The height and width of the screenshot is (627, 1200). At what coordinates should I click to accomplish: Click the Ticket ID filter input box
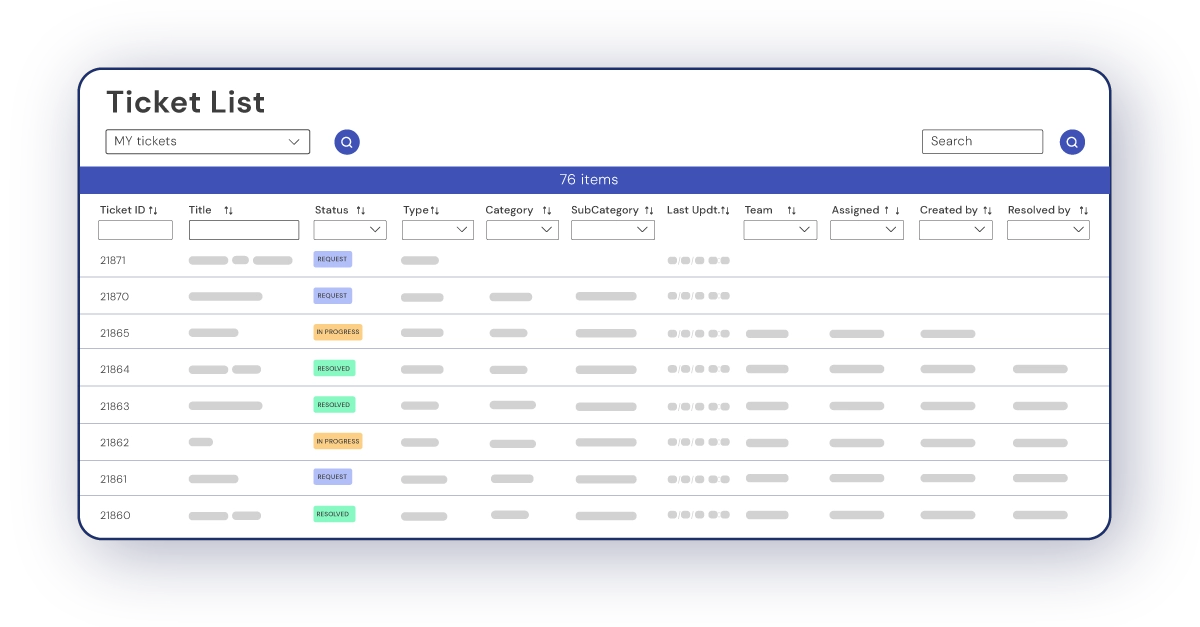pyautogui.click(x=135, y=230)
